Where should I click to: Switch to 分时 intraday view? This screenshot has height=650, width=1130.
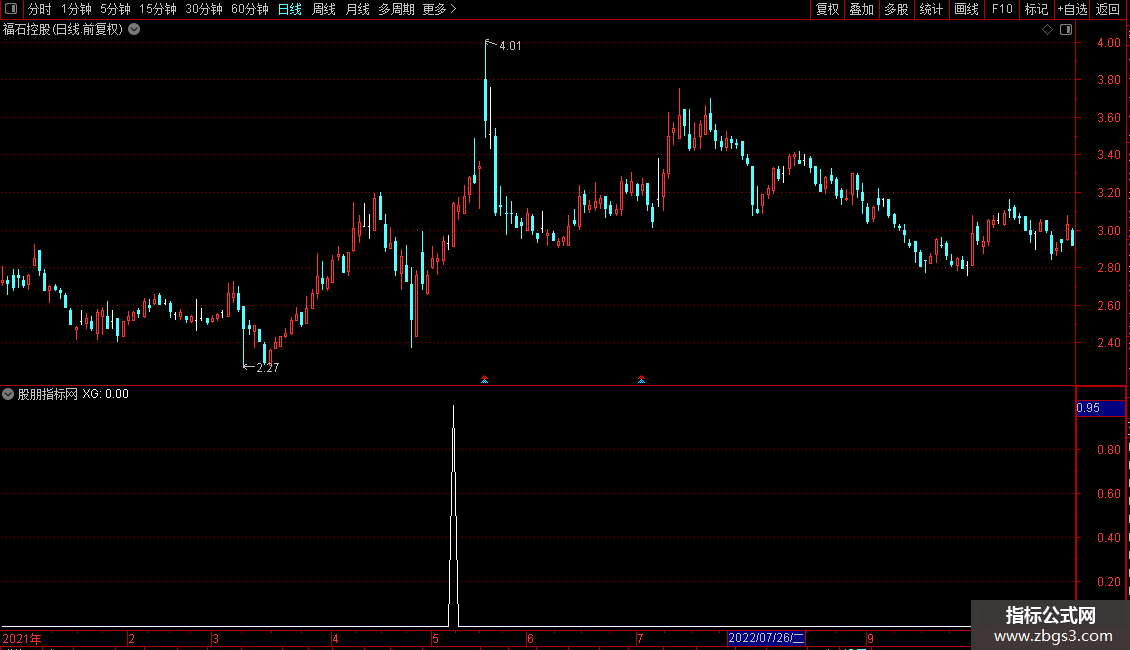[x=40, y=9]
